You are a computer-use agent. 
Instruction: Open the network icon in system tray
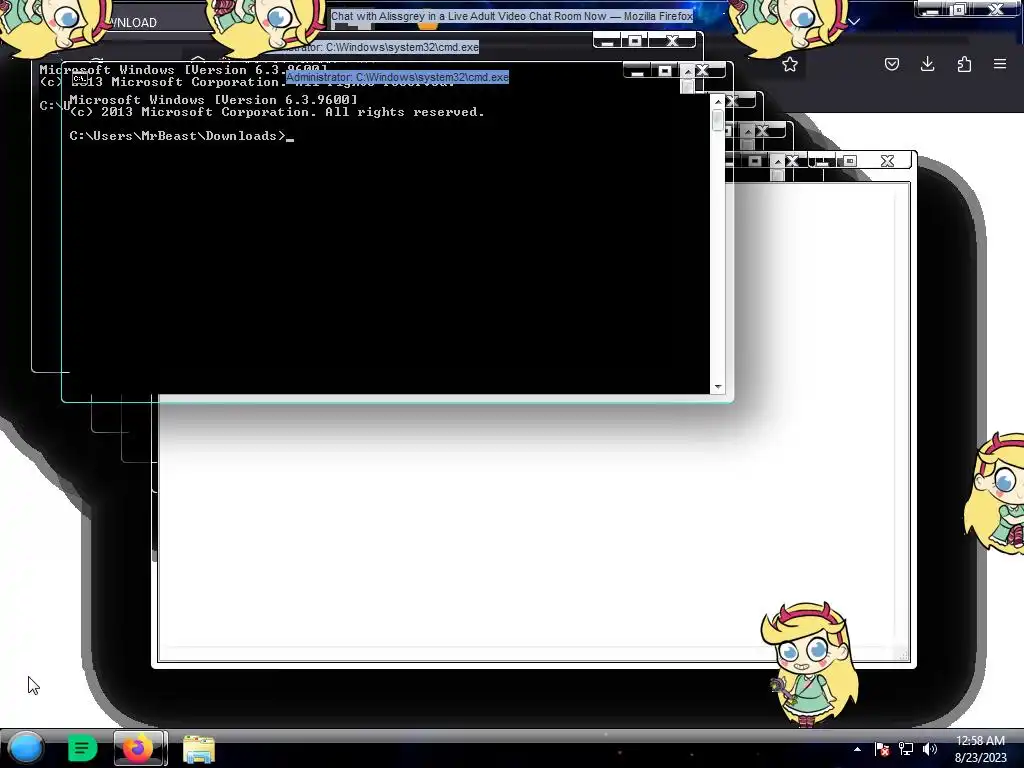pyautogui.click(x=906, y=749)
